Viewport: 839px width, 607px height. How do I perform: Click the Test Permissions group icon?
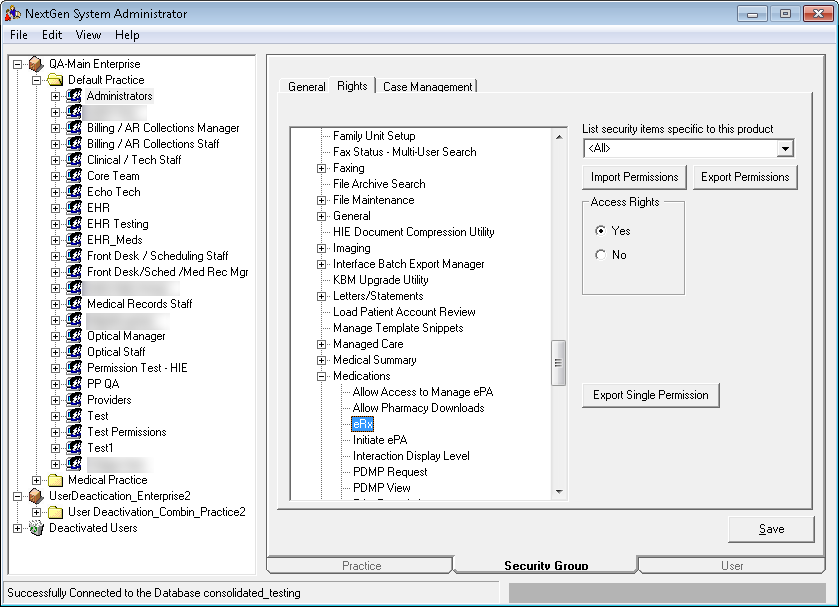tap(74, 432)
